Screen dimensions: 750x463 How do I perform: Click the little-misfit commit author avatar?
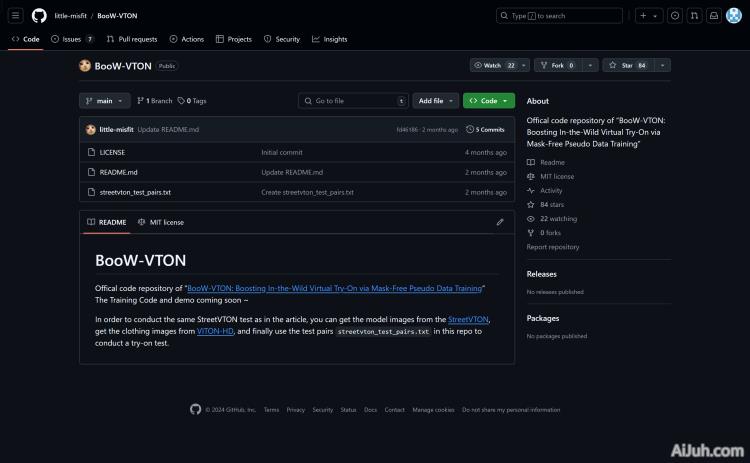[91, 129]
